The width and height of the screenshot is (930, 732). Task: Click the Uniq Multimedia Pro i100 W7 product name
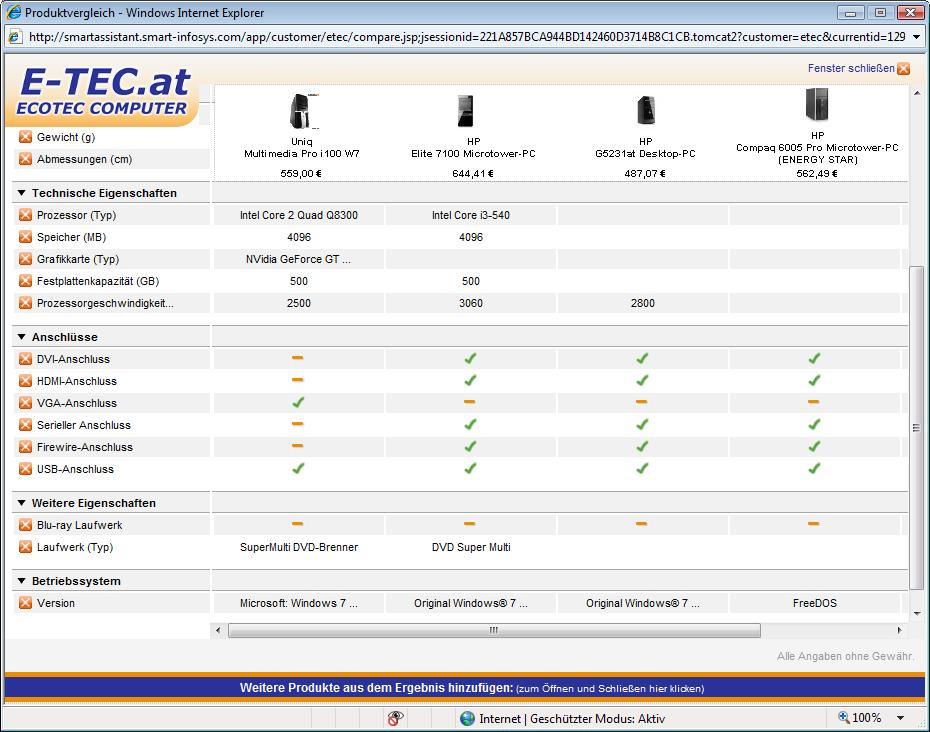(301, 148)
